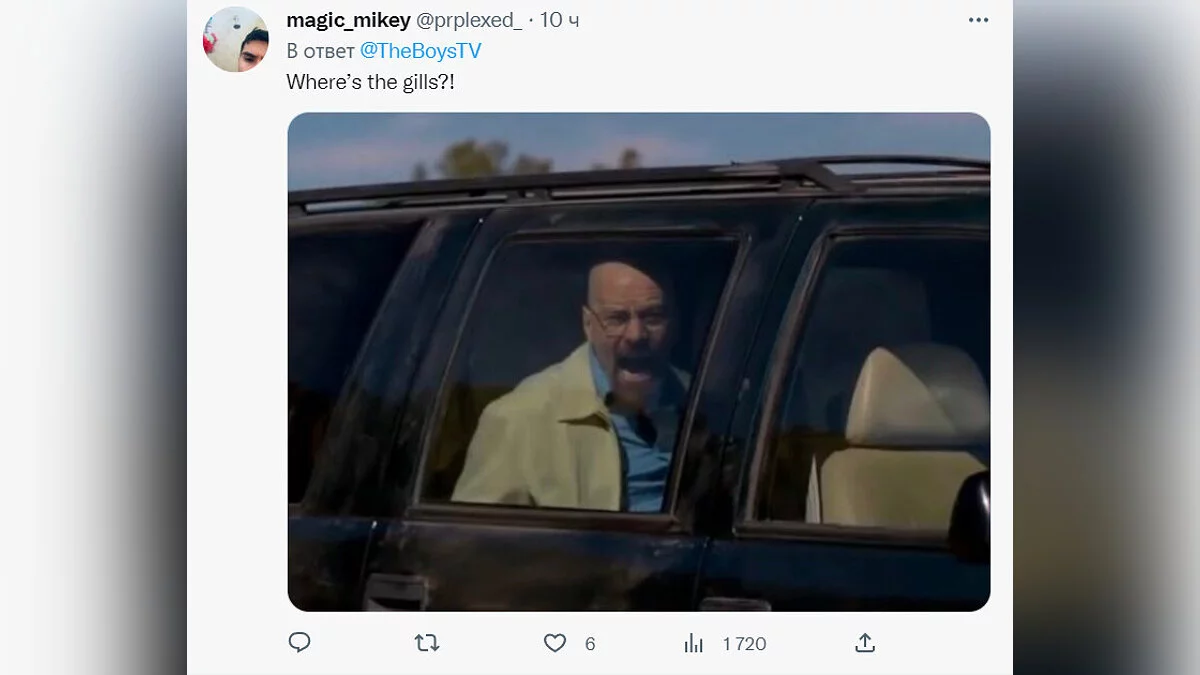This screenshot has width=1200, height=675.
Task: Click the 1 720 views count
Action: [x=744, y=644]
